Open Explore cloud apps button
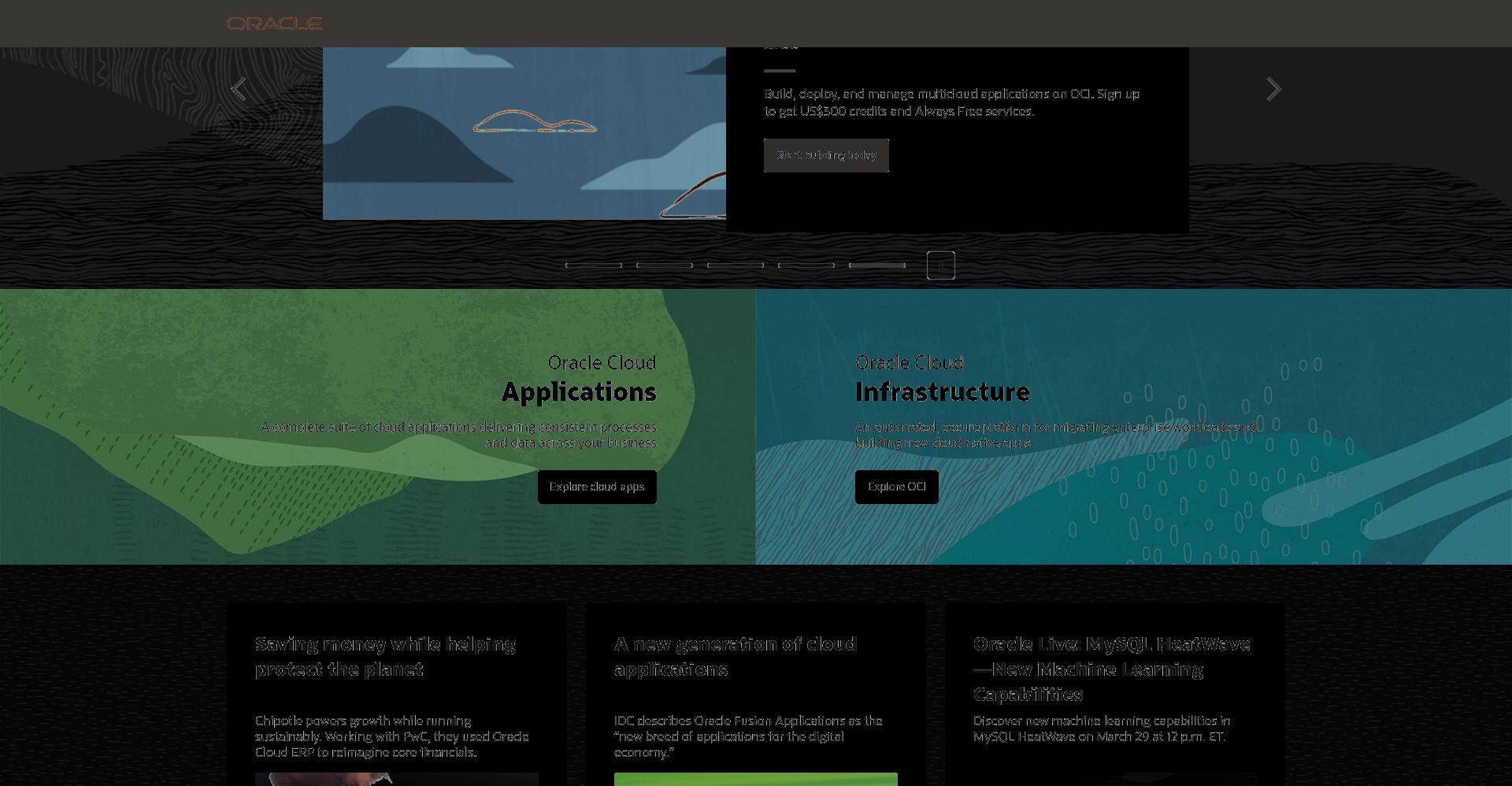 click(x=597, y=487)
